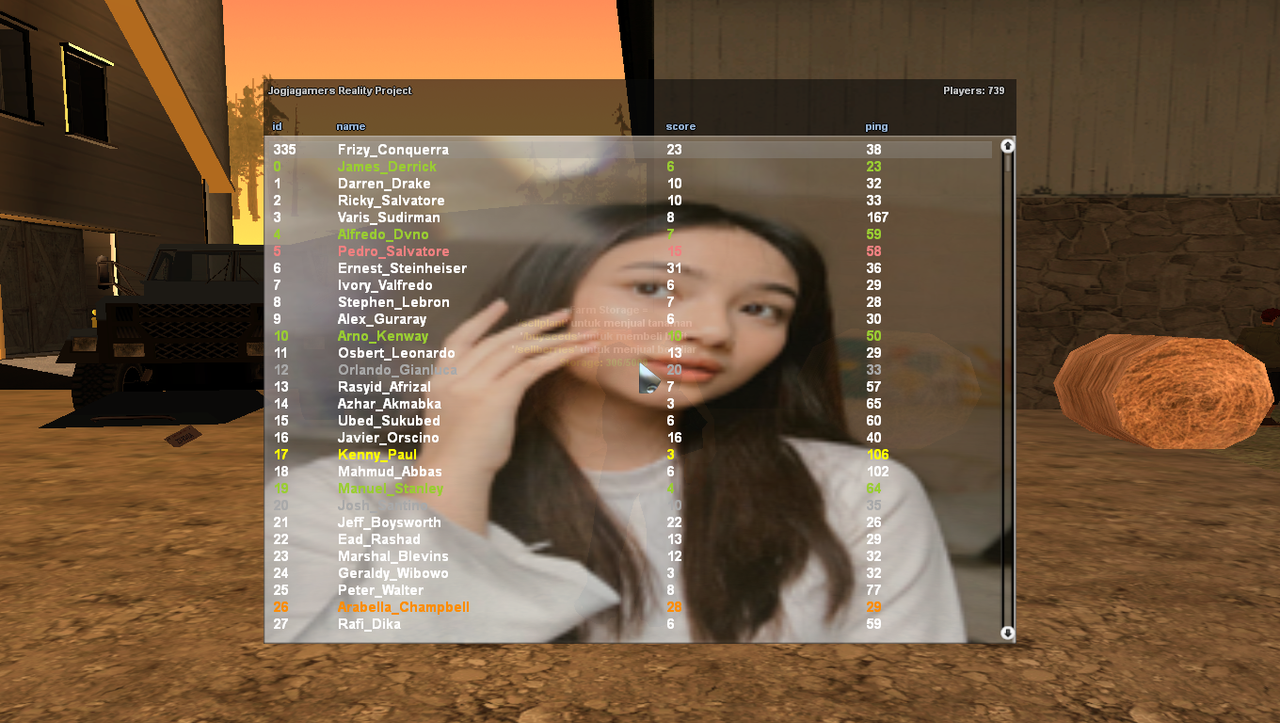1280x723 pixels.
Task: Click Mahmud_Abbas's ping value 102
Action: pyautogui.click(x=877, y=473)
